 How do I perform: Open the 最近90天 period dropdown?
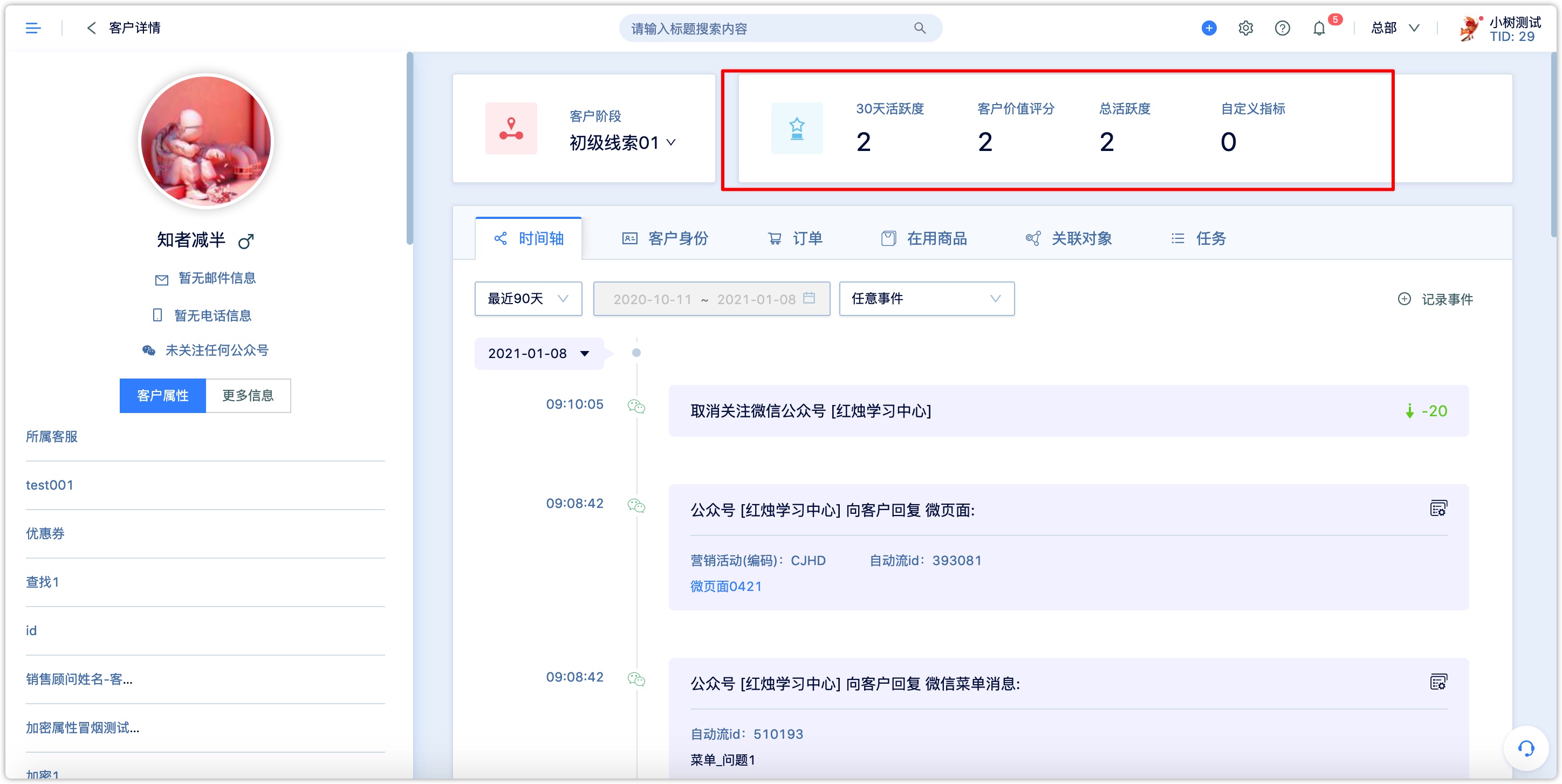[x=527, y=298]
